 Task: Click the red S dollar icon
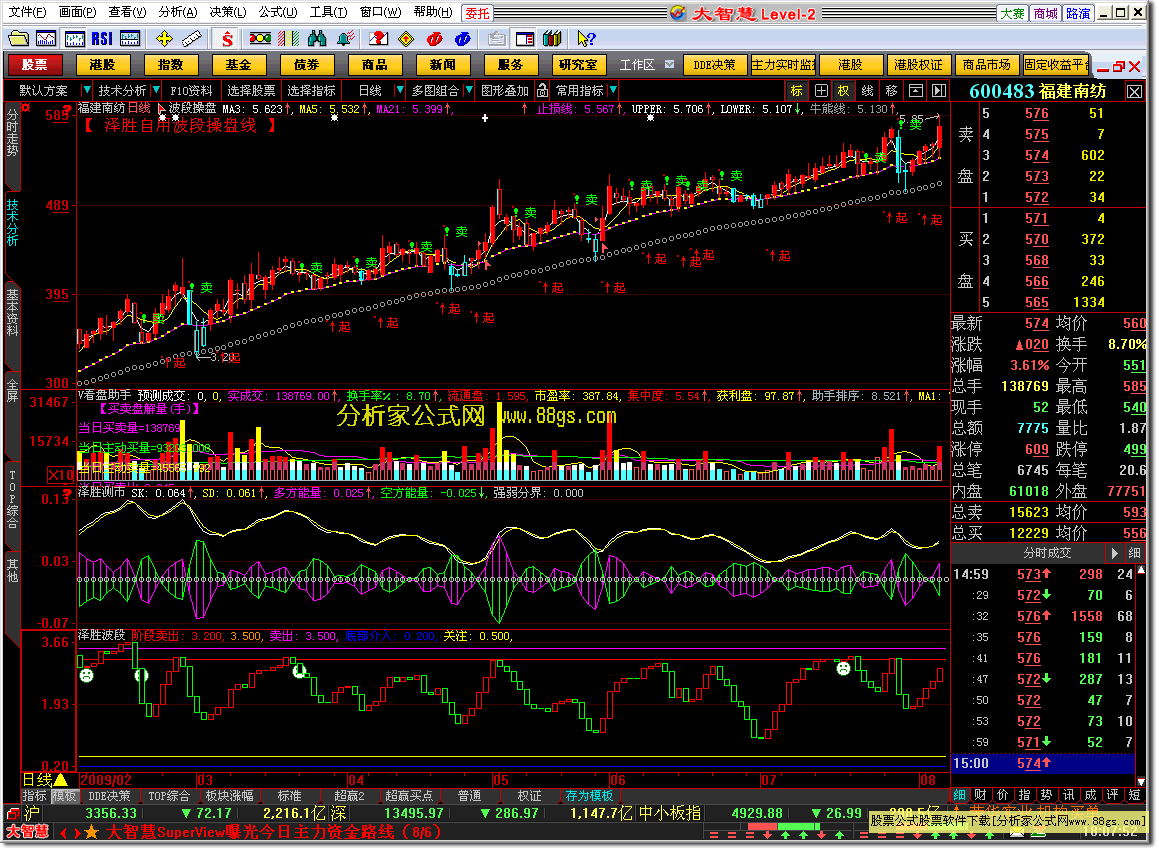click(x=227, y=38)
